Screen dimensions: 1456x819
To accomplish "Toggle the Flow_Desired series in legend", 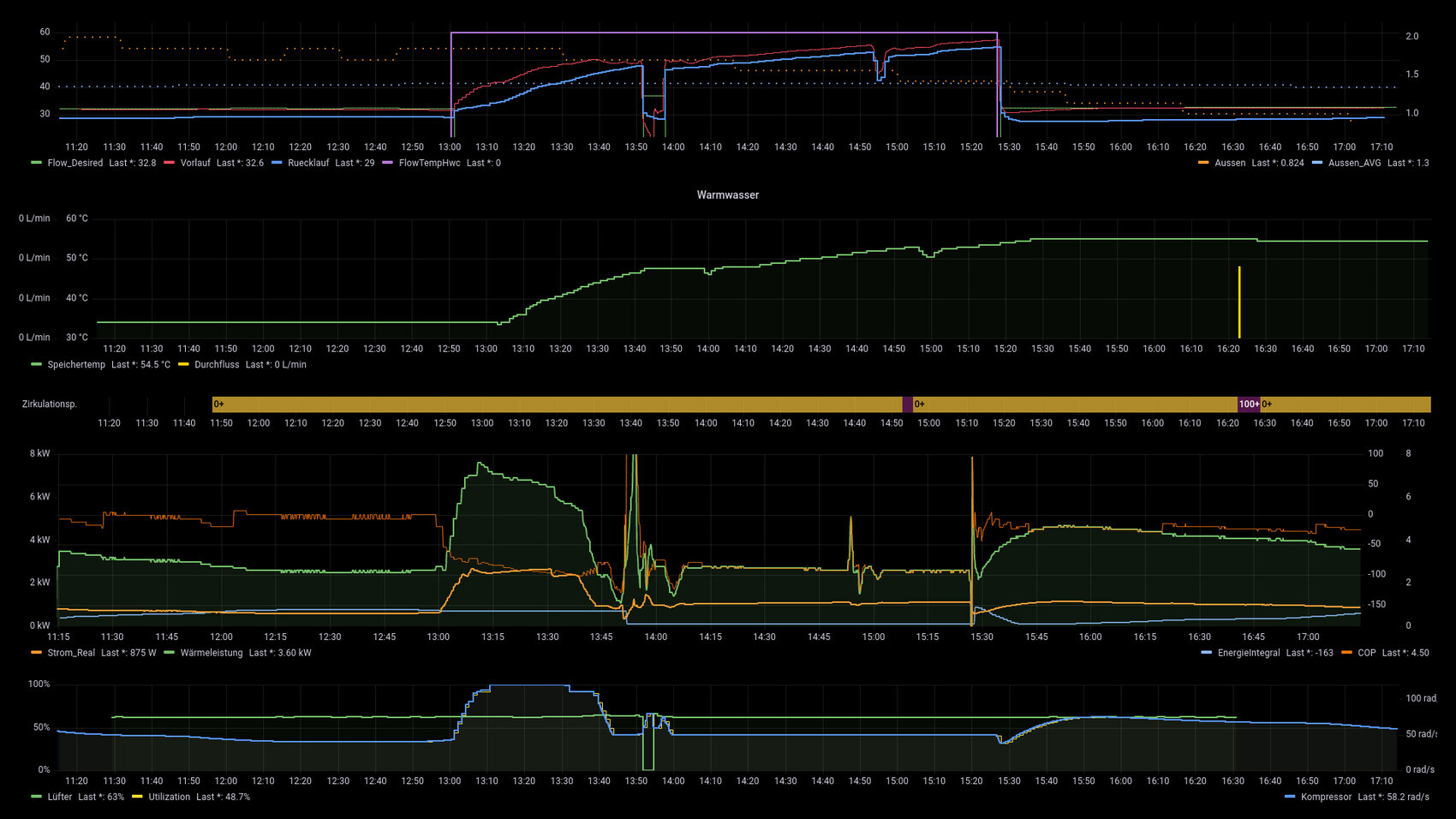I will (x=75, y=163).
